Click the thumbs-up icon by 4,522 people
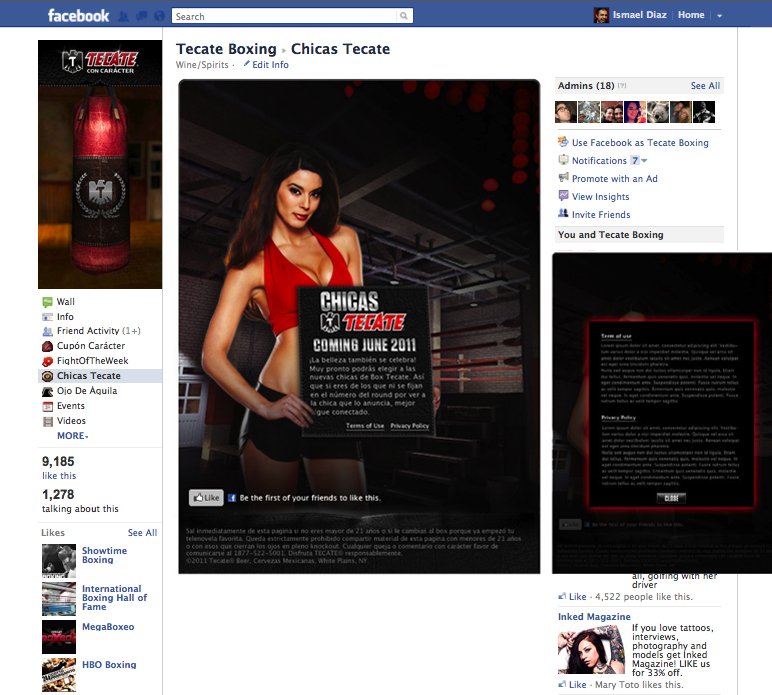This screenshot has width=772, height=695. click(x=562, y=597)
